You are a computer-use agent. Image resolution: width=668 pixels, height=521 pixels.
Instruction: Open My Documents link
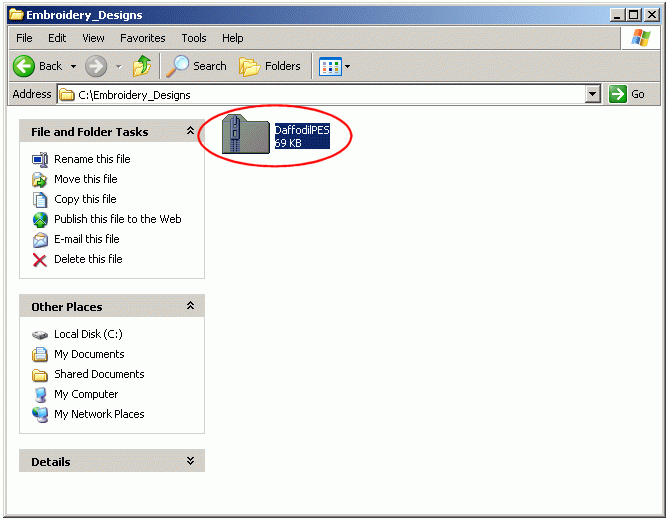[89, 354]
